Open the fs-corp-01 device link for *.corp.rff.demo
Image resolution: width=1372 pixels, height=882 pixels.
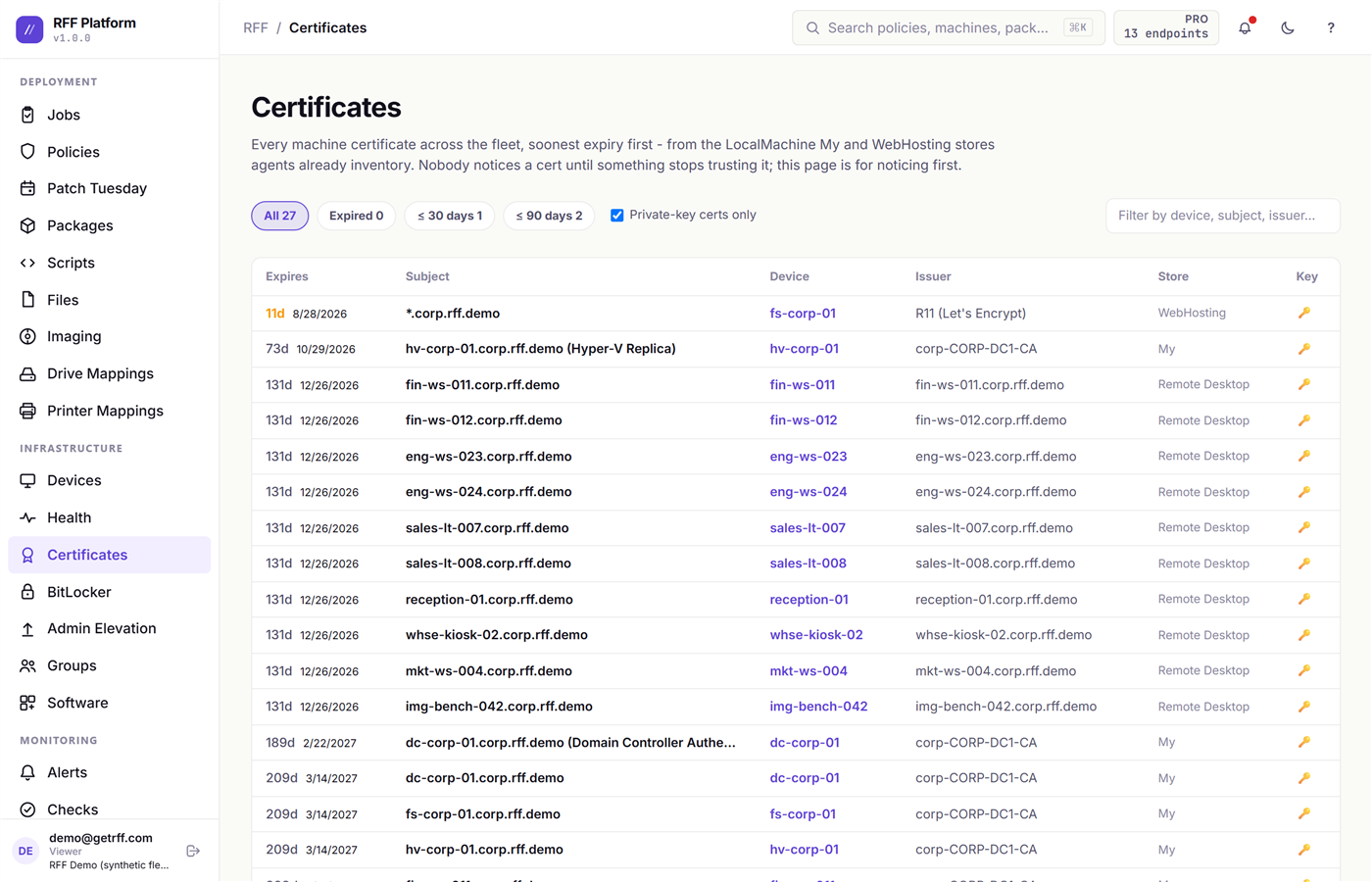pyautogui.click(x=803, y=314)
